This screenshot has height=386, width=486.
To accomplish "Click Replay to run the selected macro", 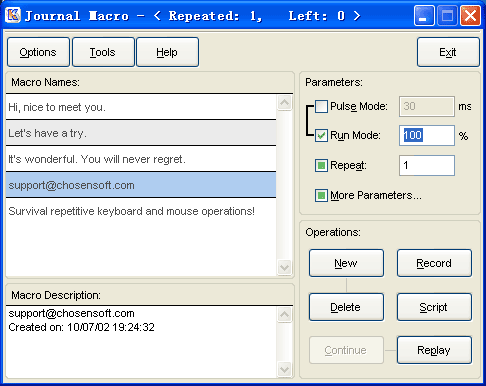I will pyautogui.click(x=434, y=350).
